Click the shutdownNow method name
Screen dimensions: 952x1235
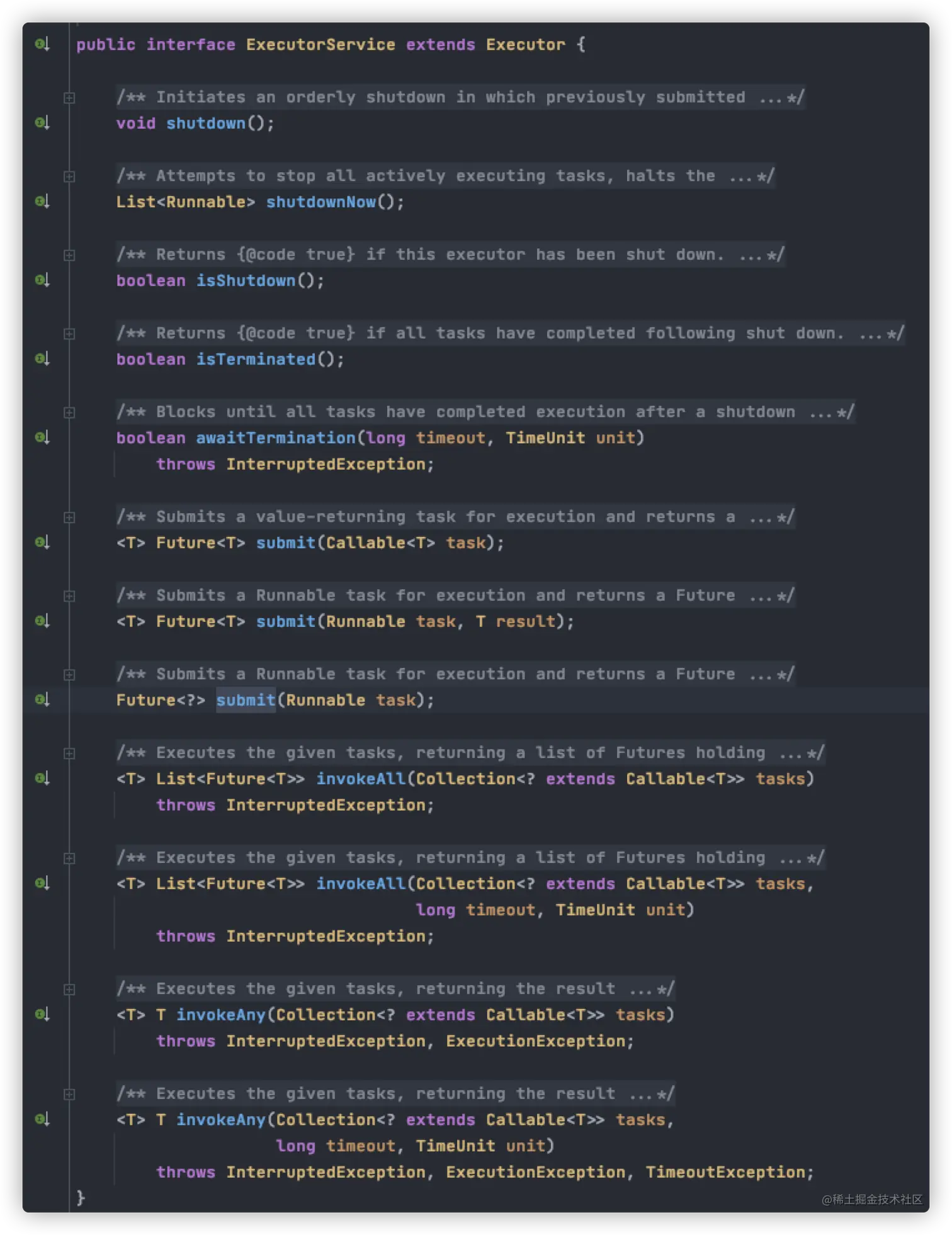coord(320,202)
